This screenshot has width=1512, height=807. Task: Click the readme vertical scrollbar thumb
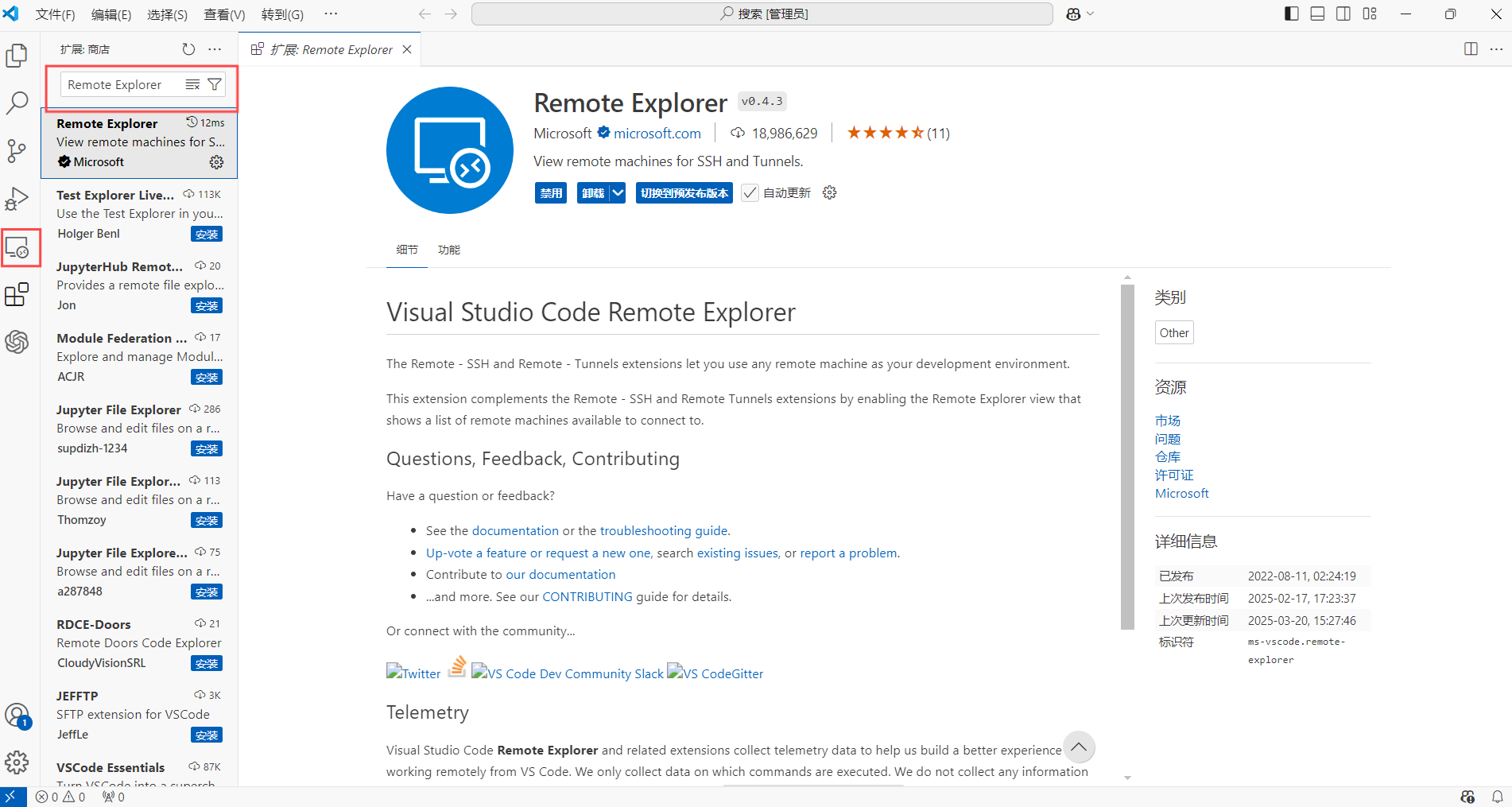click(1127, 456)
